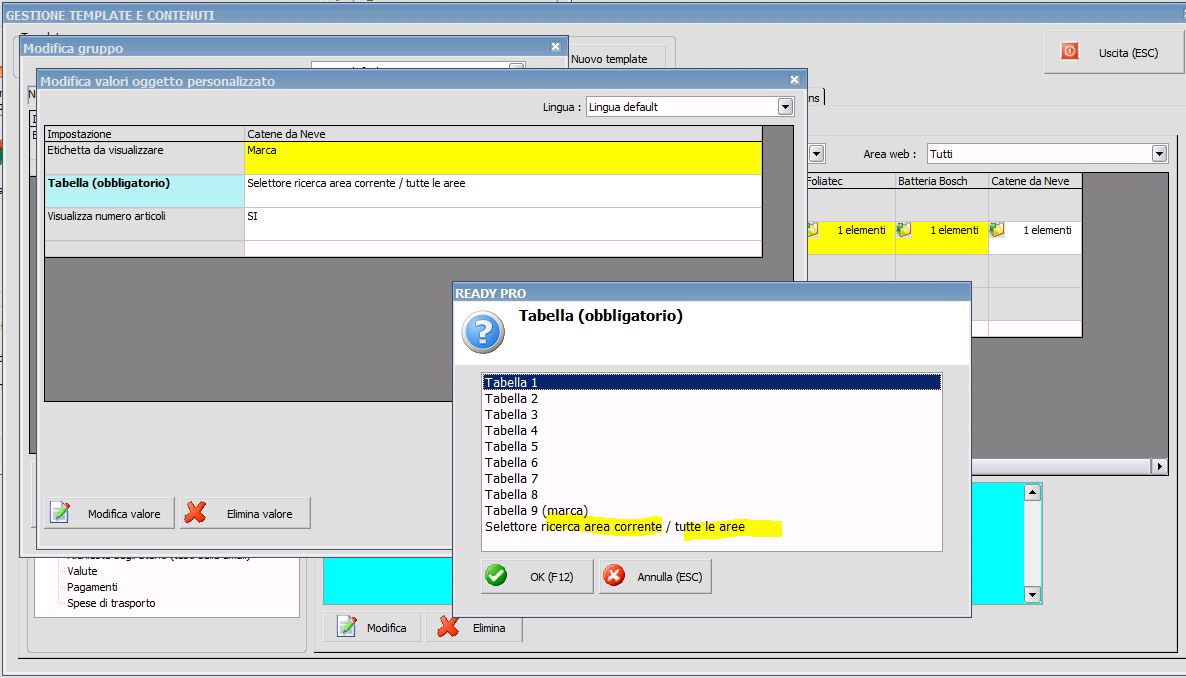This screenshot has width=1186, height=678.
Task: Click the Modifica button under the cyan panel
Action: pyautogui.click(x=372, y=627)
